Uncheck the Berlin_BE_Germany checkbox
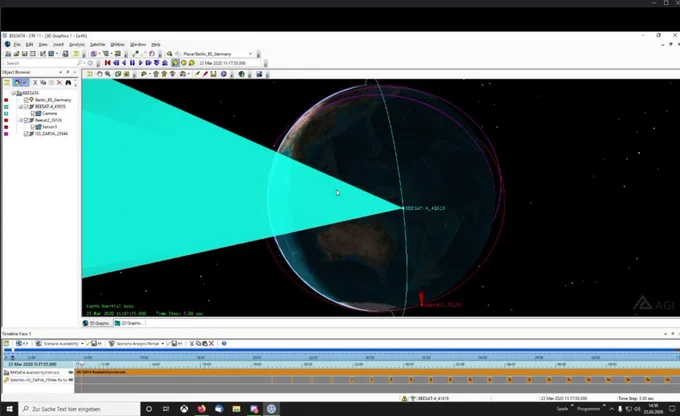Screen dimensions: 680x416 click(26, 100)
